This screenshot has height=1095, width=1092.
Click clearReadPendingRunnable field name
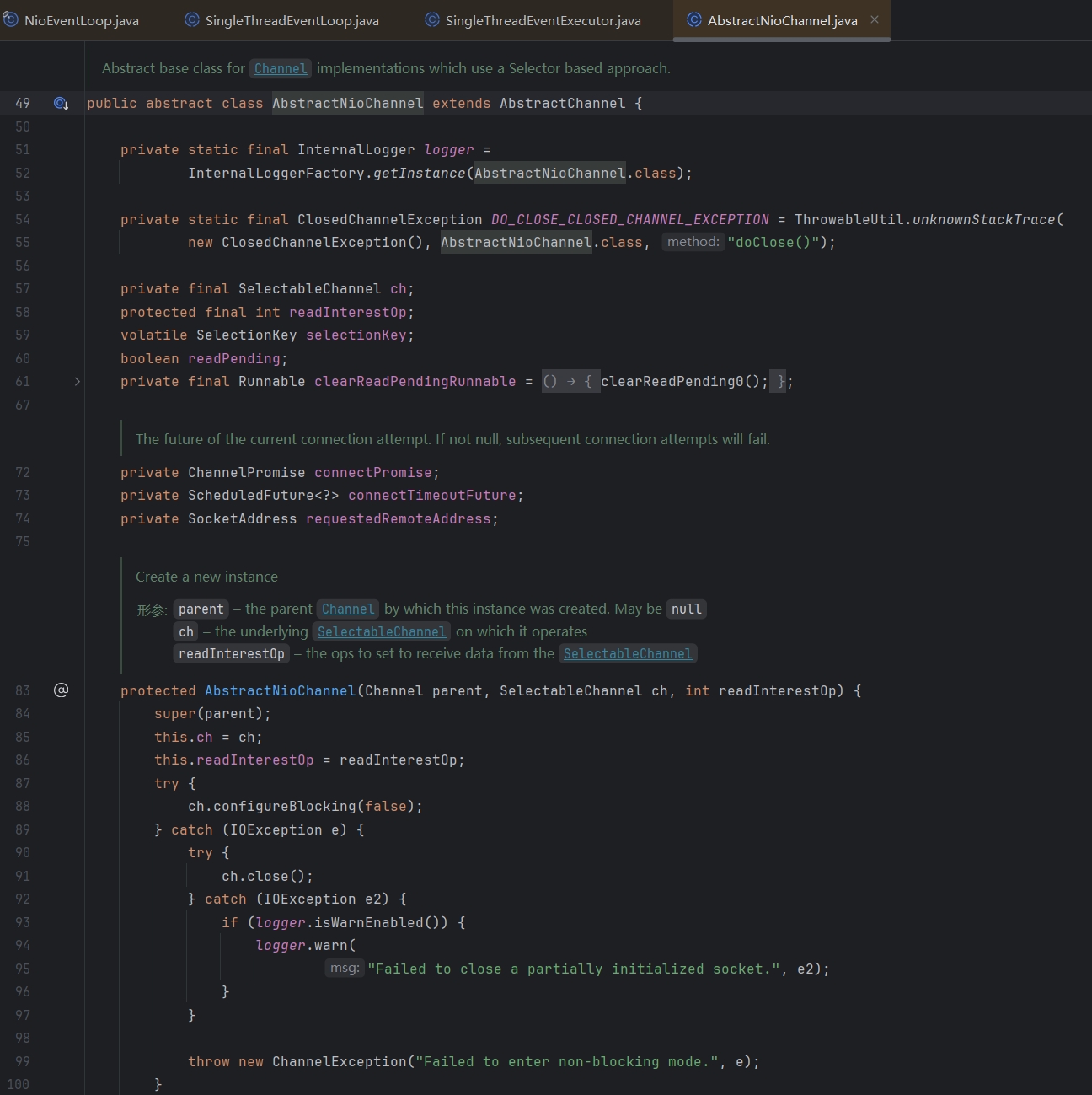415,381
